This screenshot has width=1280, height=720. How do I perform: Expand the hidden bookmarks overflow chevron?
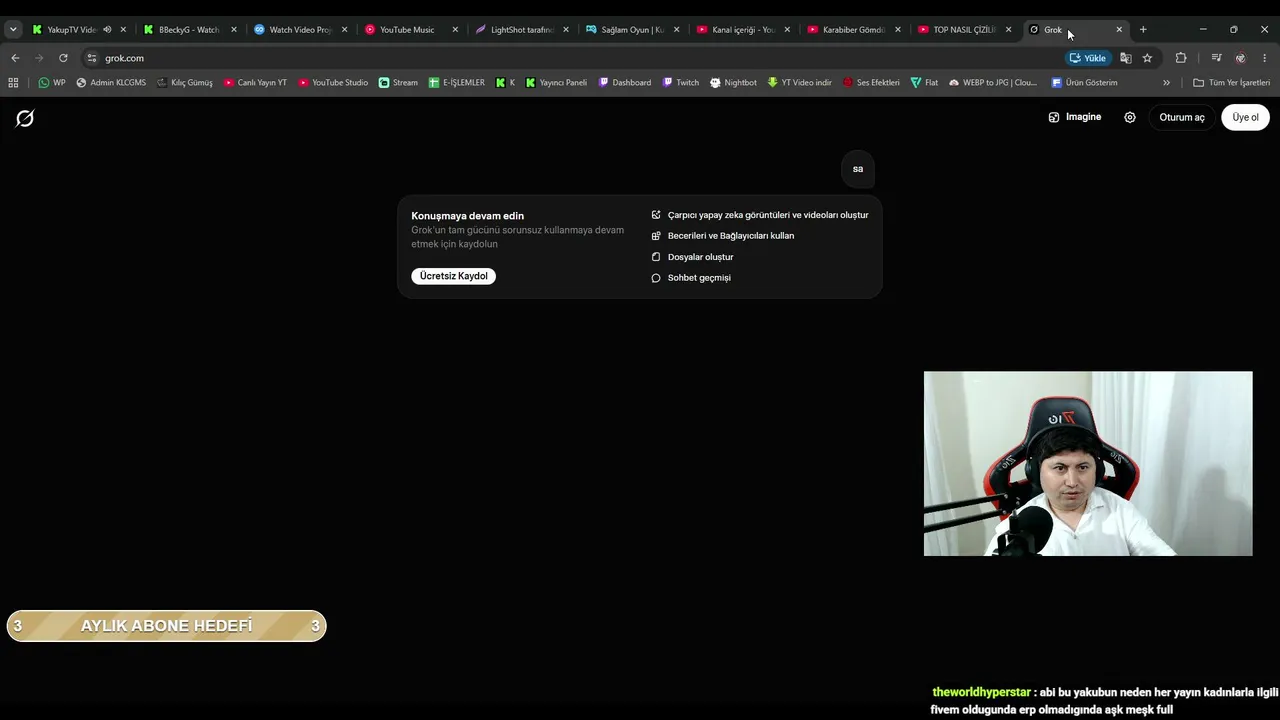[1166, 83]
